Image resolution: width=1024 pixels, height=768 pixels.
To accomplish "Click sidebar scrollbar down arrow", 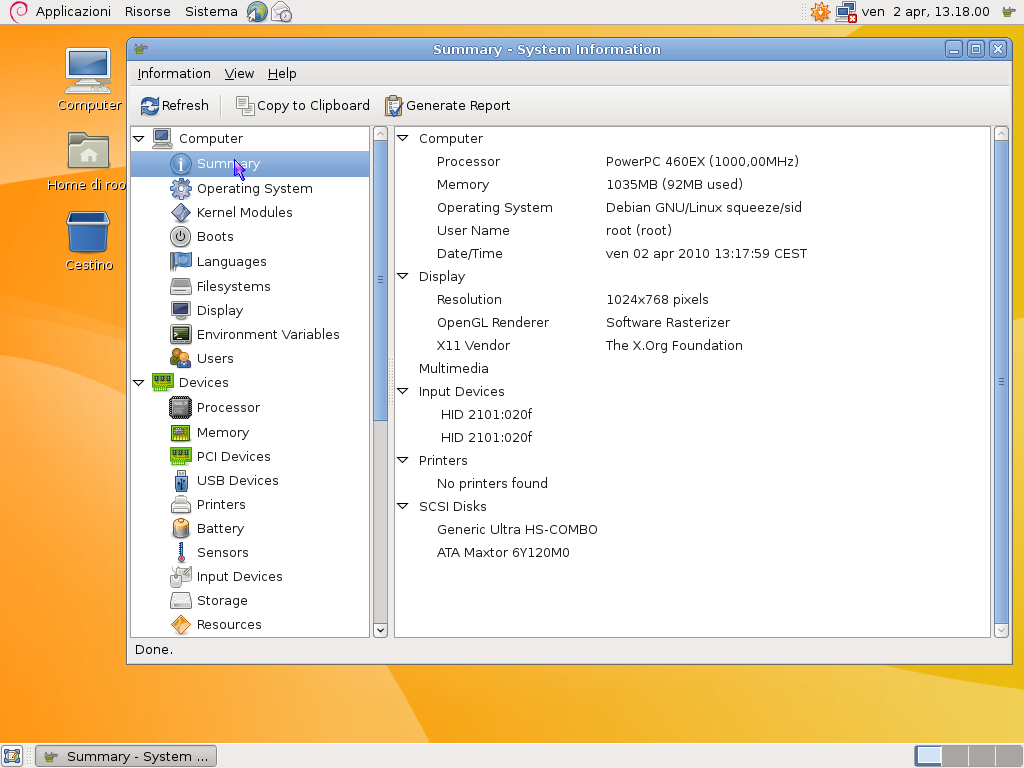I will click(x=380, y=630).
